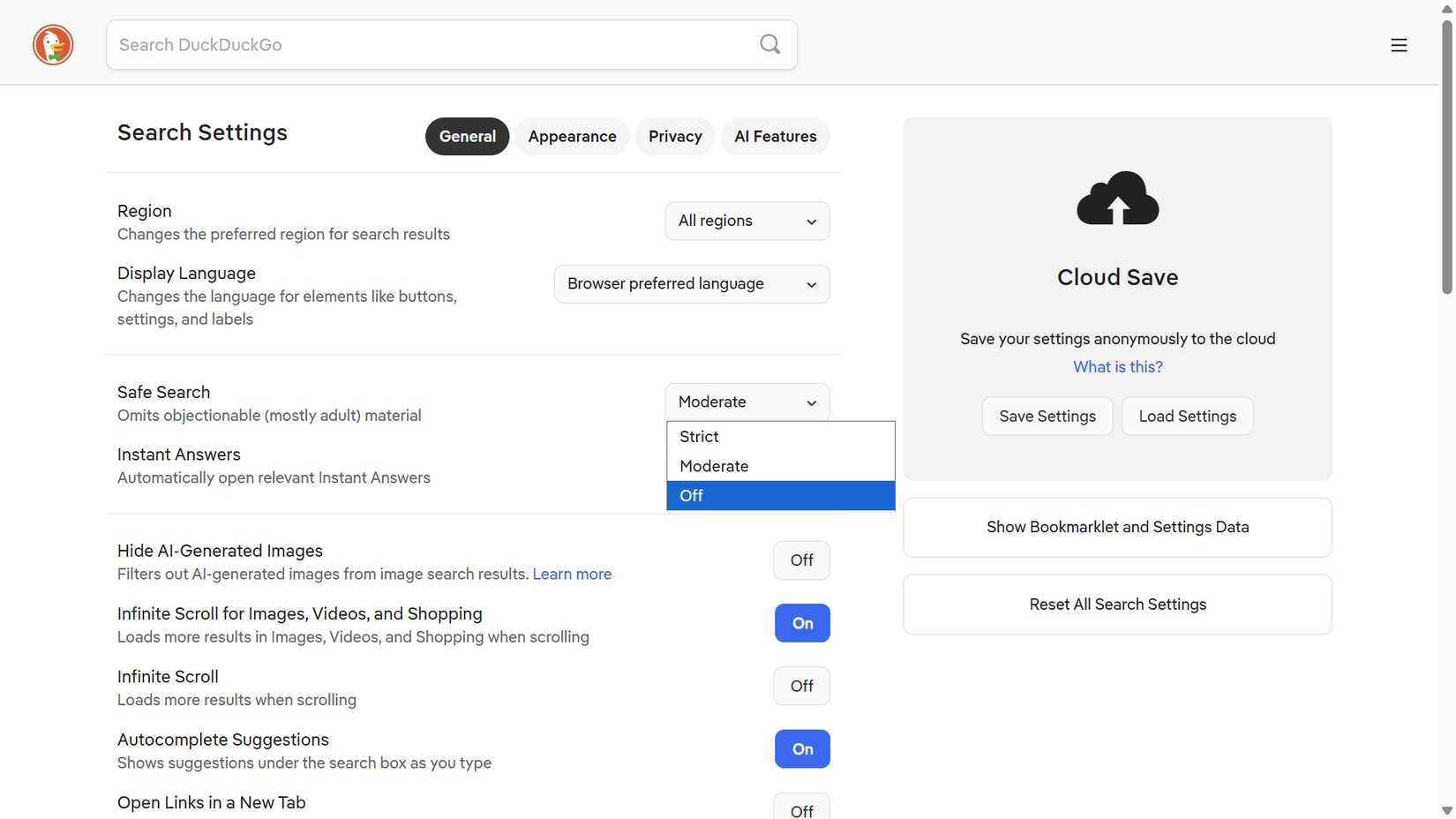The width and height of the screenshot is (1456, 819).
Task: Open the AI Features tab
Action: pos(775,136)
